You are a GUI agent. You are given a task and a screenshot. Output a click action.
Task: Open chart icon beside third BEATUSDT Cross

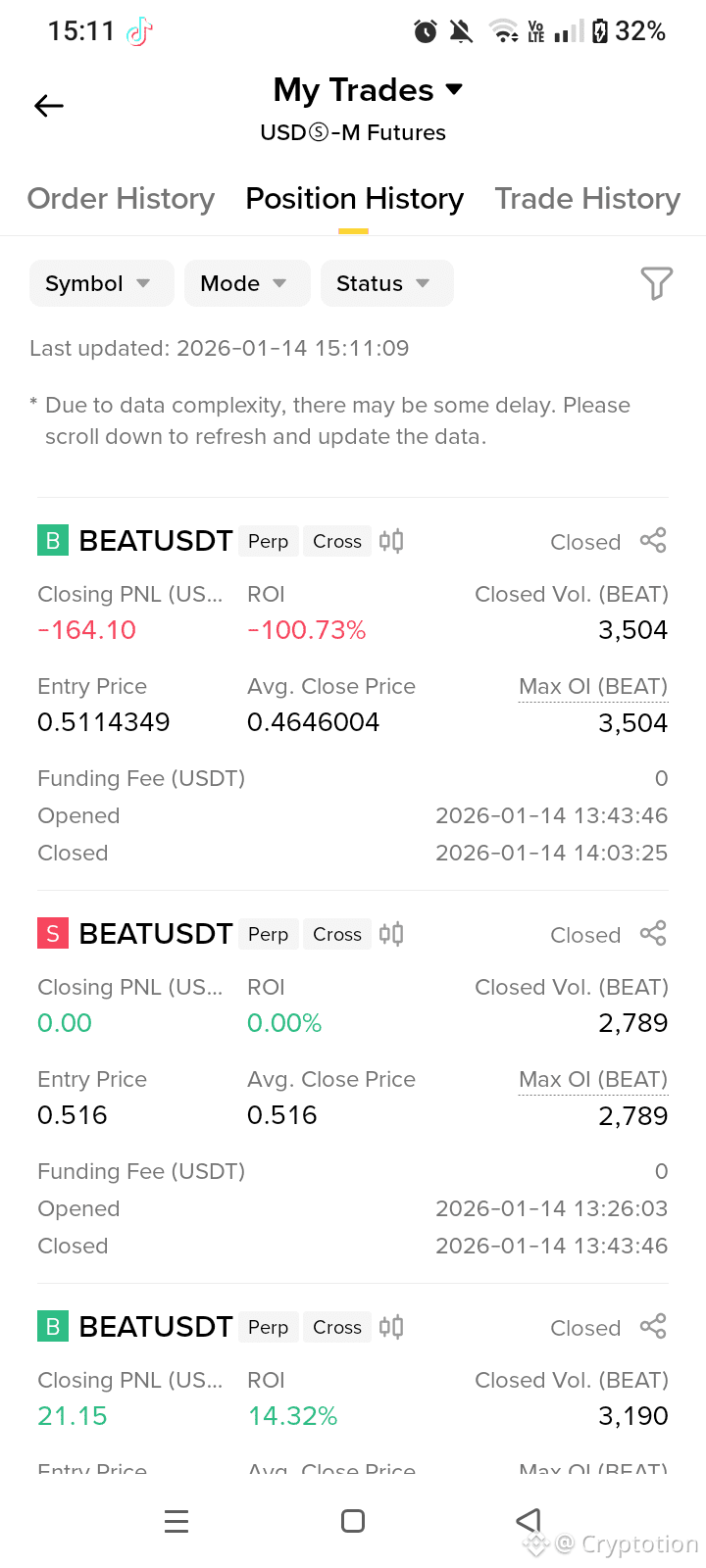click(x=391, y=1327)
